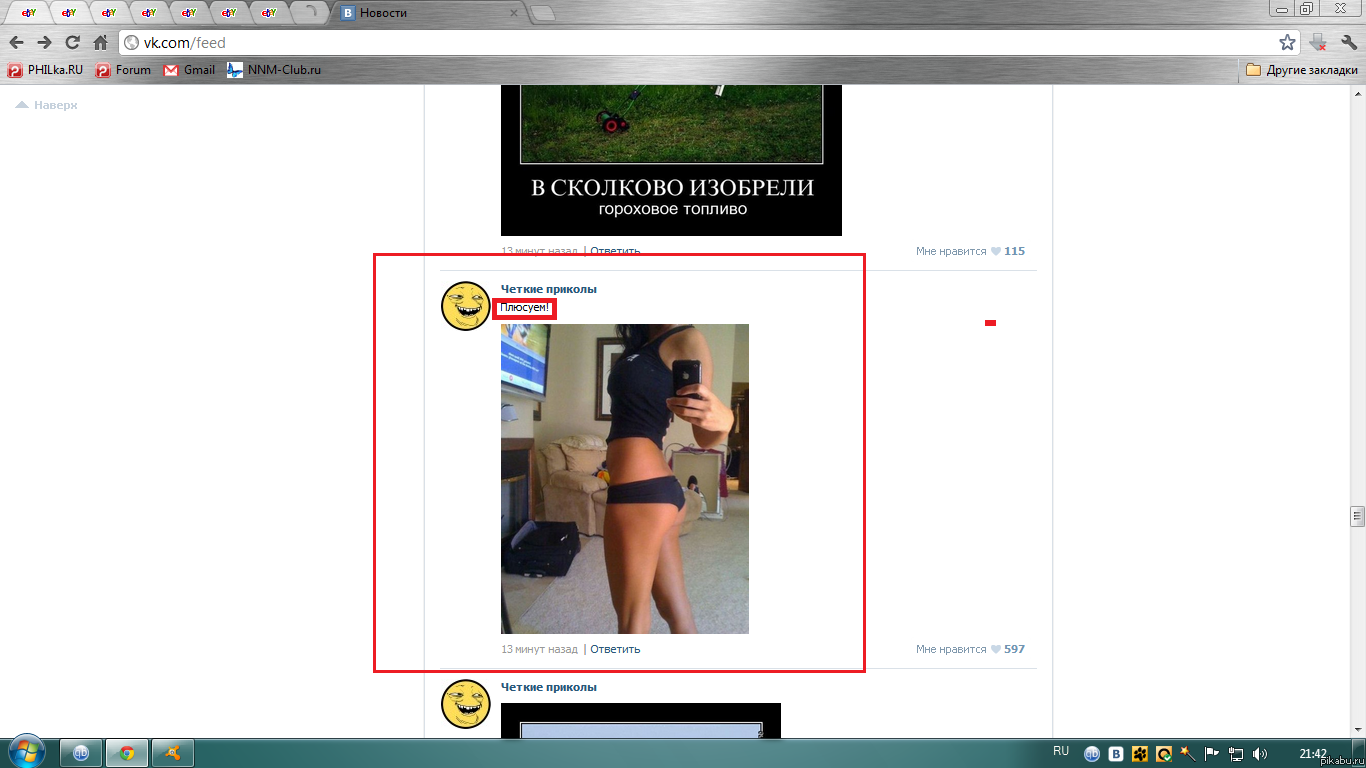Image resolution: width=1366 pixels, height=768 pixels.
Task: Click Ответить under the 597-likes post
Action: (x=615, y=649)
